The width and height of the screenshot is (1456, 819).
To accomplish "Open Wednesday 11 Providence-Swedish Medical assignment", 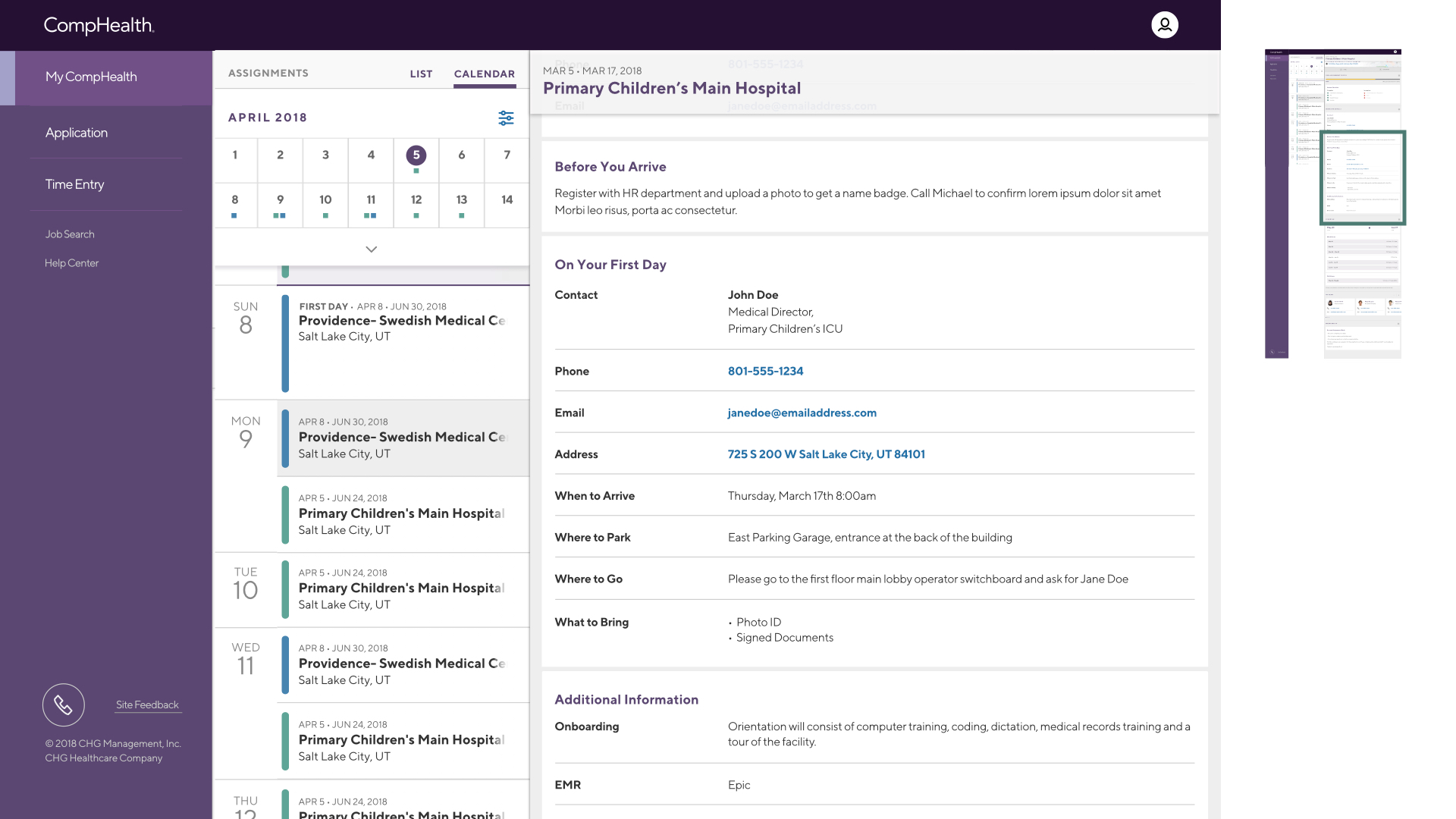I will click(x=403, y=665).
